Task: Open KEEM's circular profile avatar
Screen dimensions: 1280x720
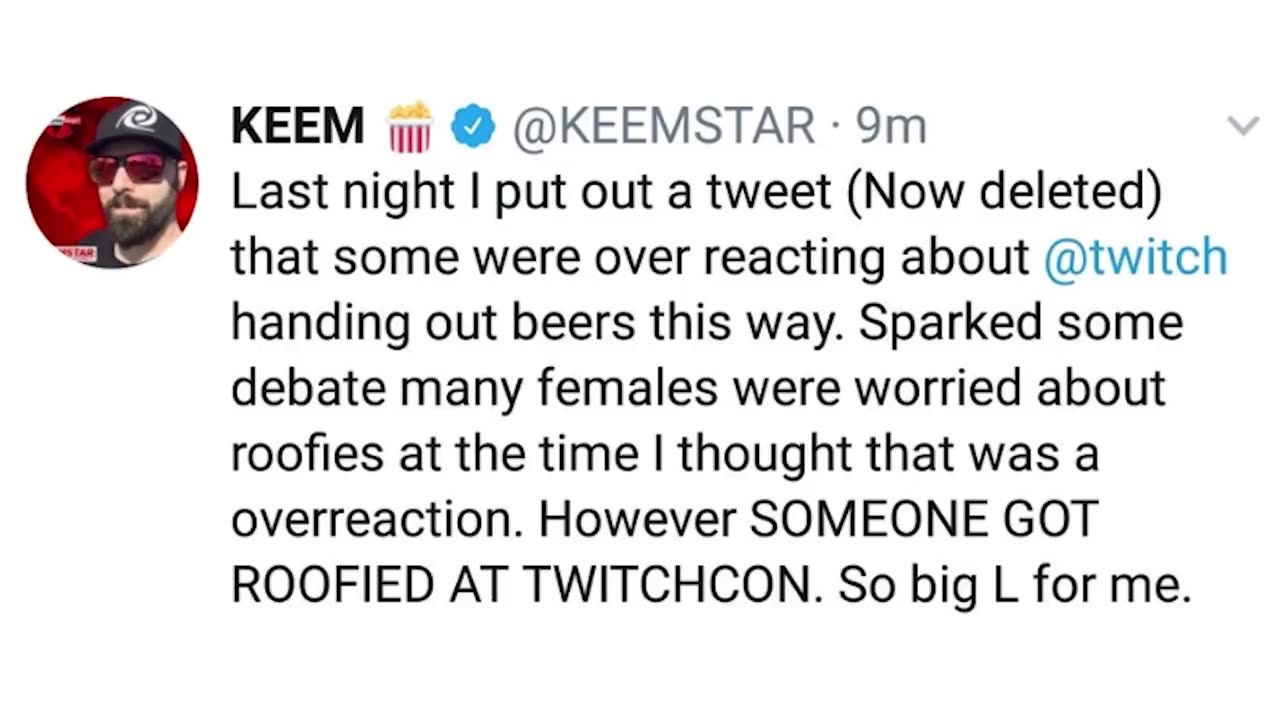Action: (x=112, y=183)
